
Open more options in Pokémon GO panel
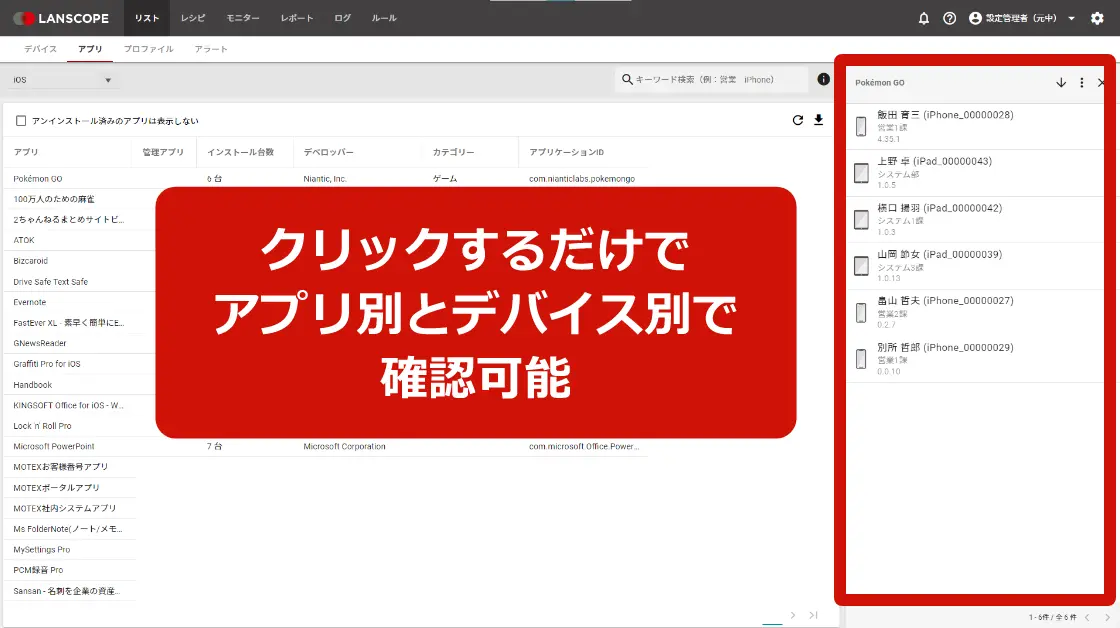1081,83
